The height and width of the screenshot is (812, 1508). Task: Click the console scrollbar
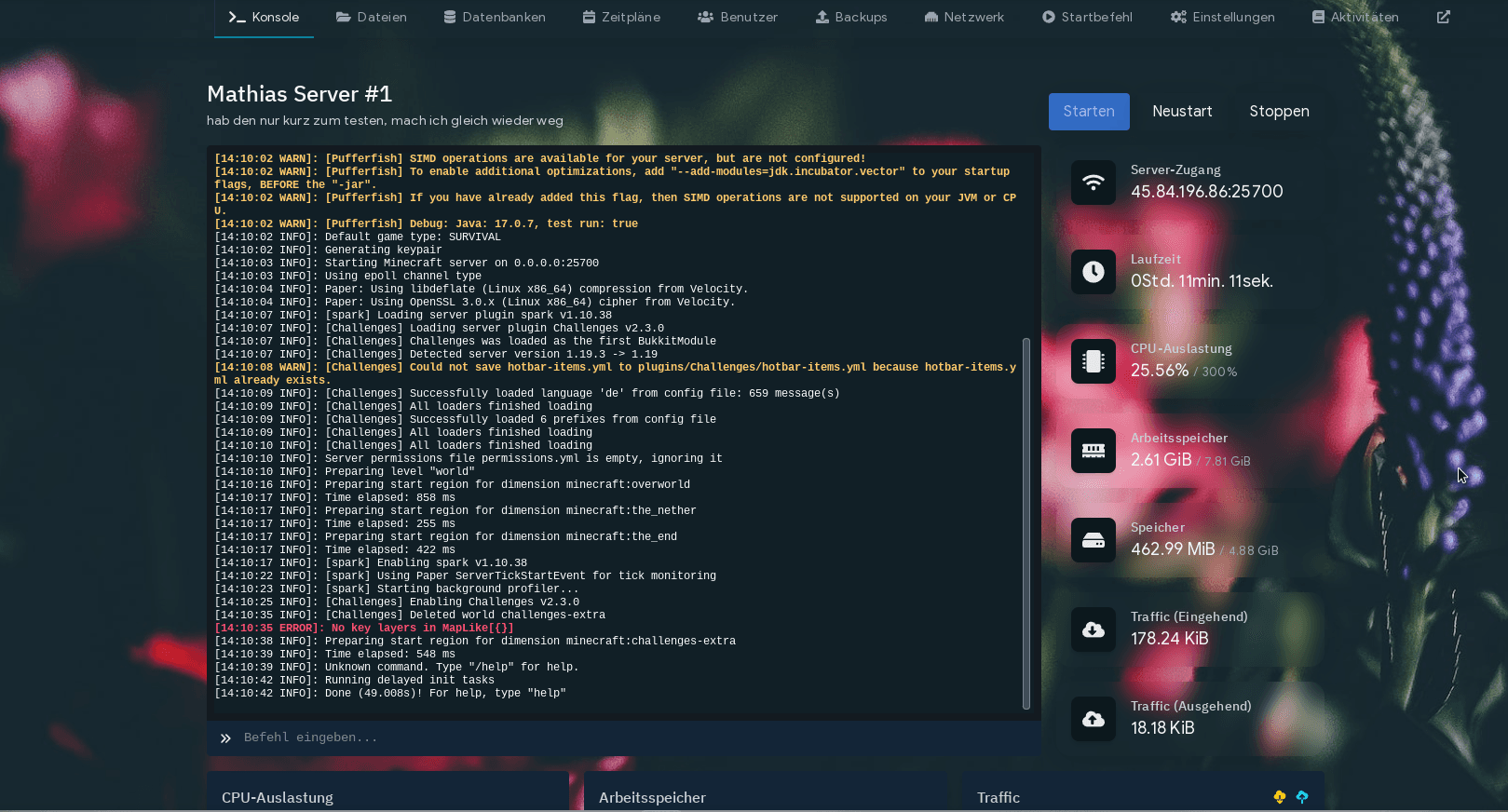coord(1026,523)
